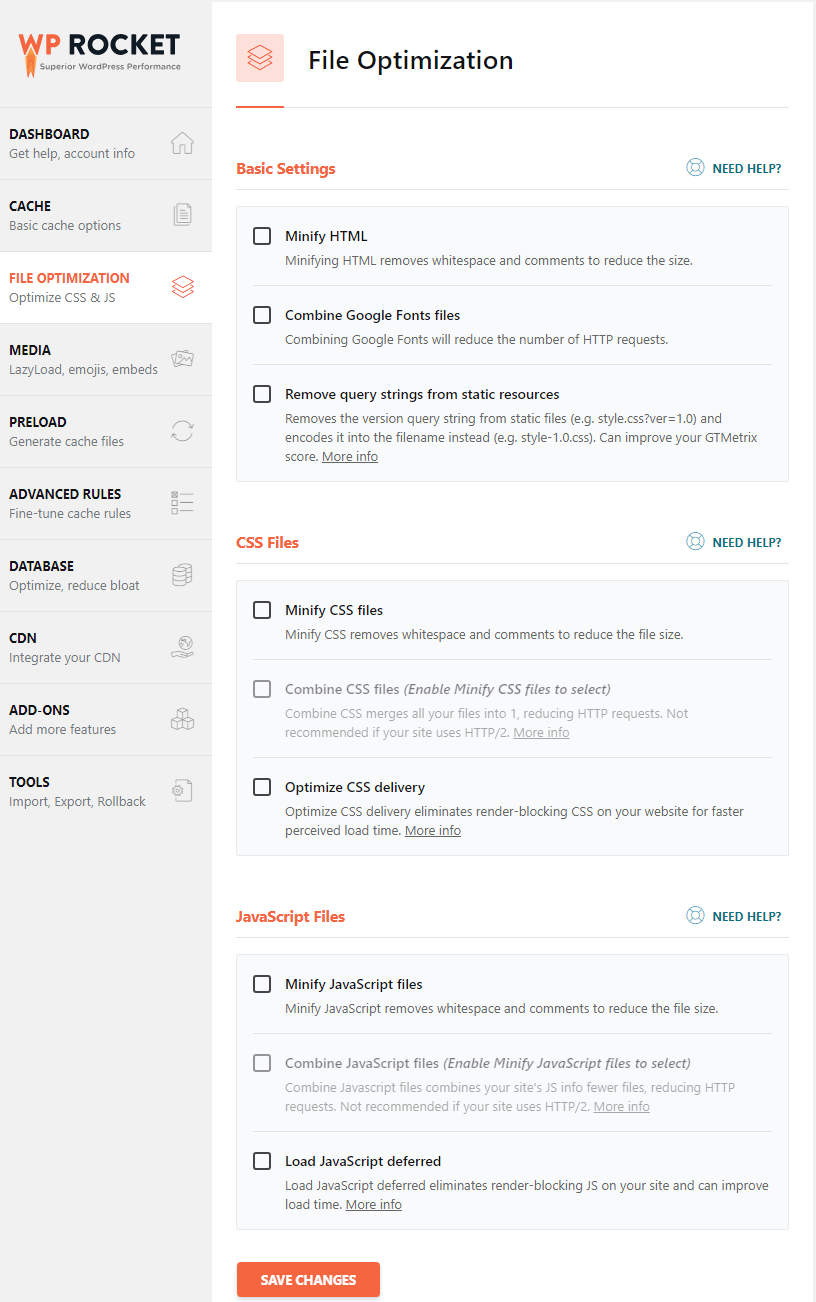Open More info link under Combine CSS files
816x1302 pixels.
pyautogui.click(x=541, y=733)
